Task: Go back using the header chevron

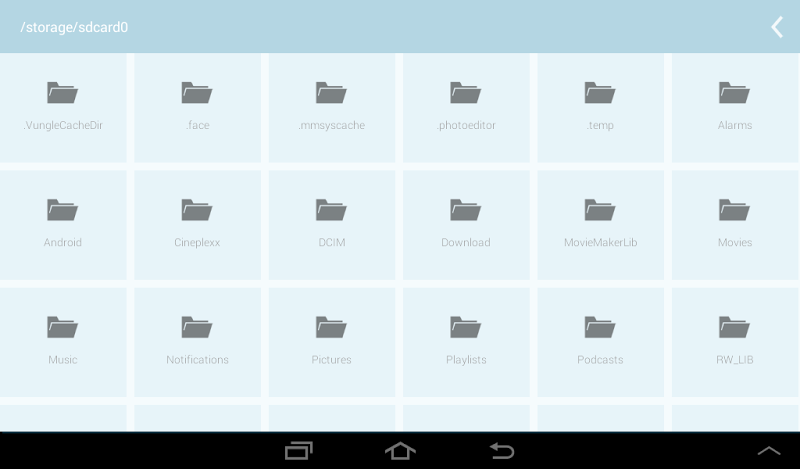Action: click(777, 27)
